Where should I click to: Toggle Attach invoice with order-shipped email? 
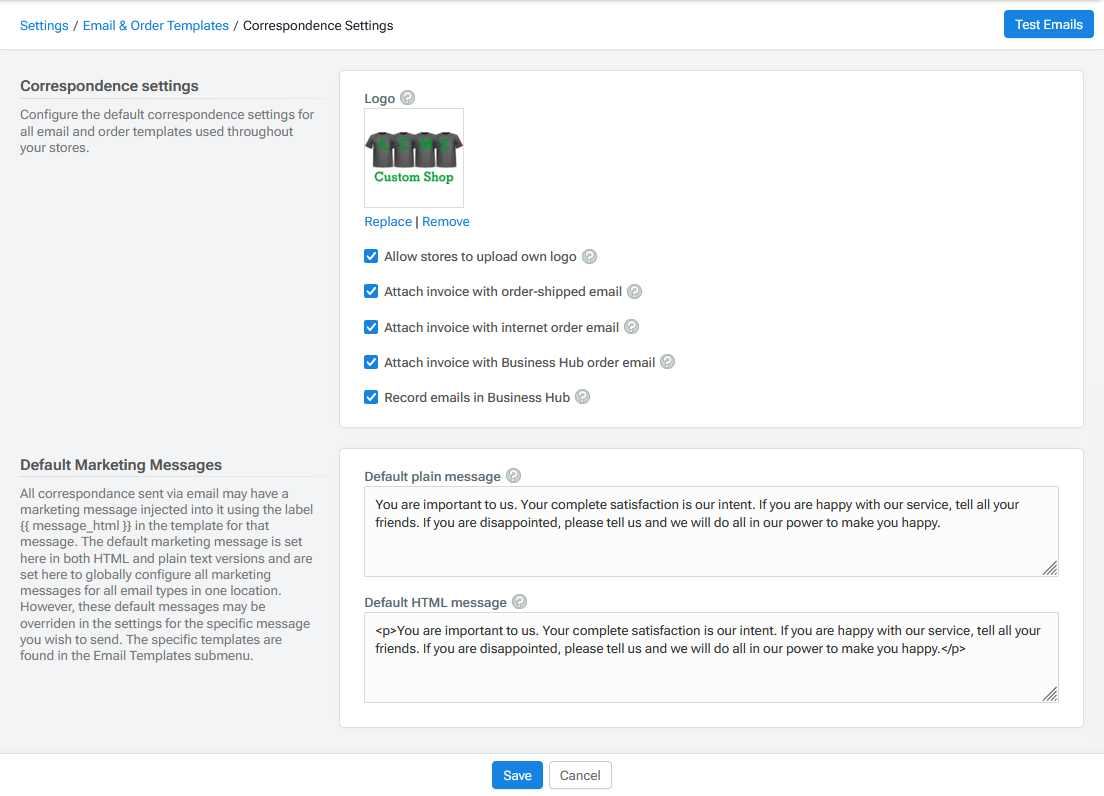[x=371, y=292]
